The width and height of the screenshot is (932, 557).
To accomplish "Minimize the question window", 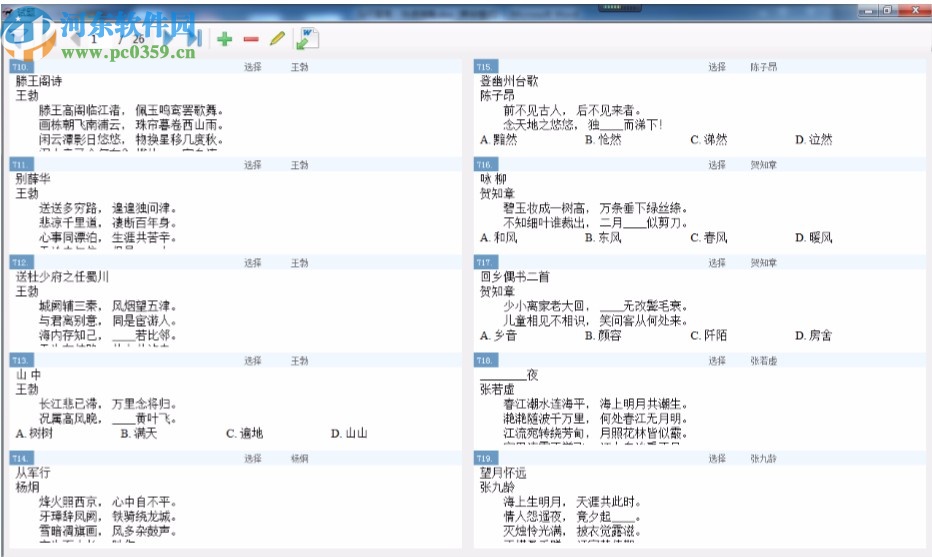I will tap(868, 11).
